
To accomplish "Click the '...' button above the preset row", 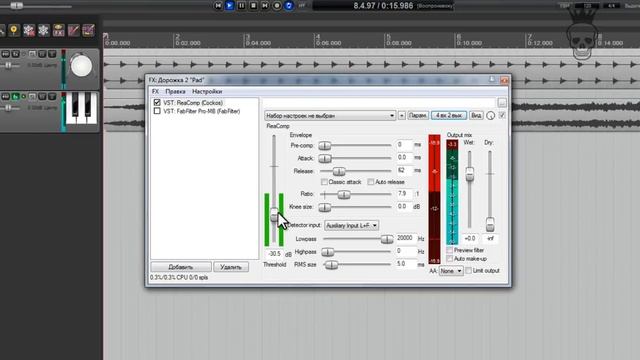I will pyautogui.click(x=502, y=102).
